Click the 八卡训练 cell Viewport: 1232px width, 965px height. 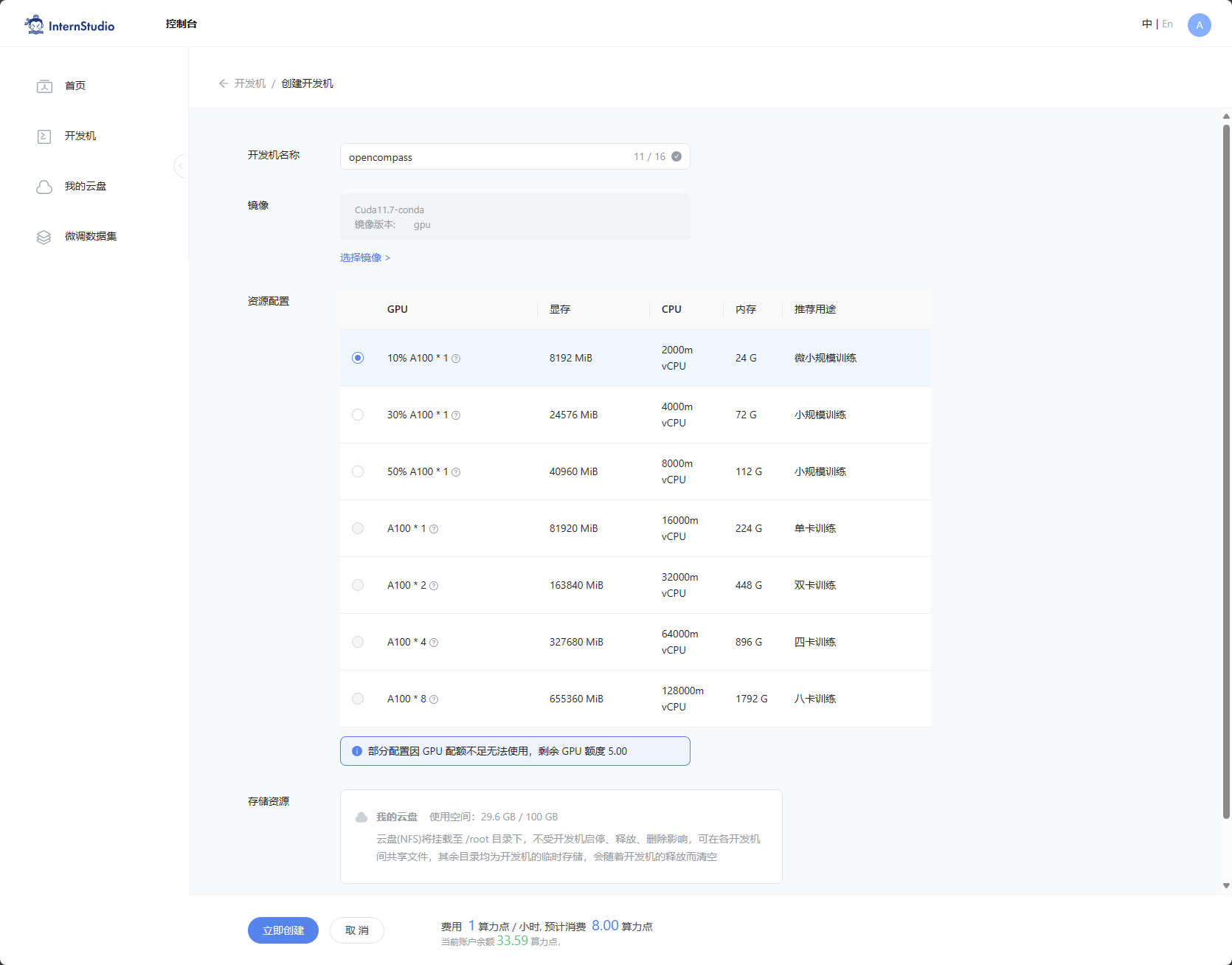pos(815,699)
